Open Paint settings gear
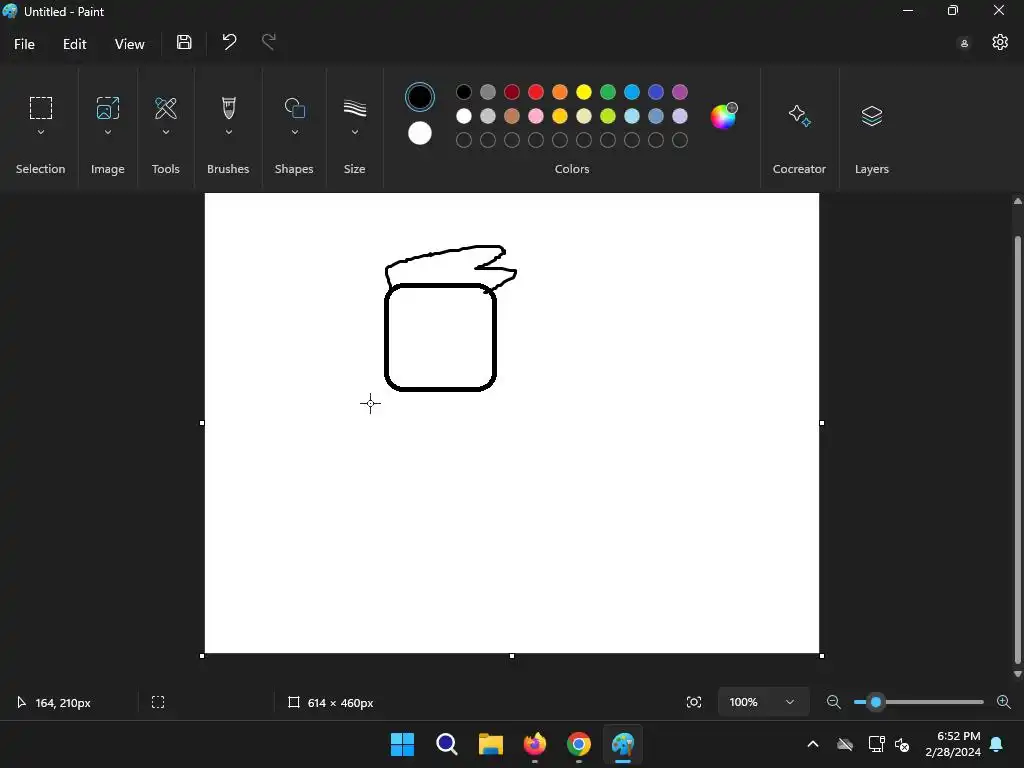Screen dimensions: 1024x768 pos(1000,42)
